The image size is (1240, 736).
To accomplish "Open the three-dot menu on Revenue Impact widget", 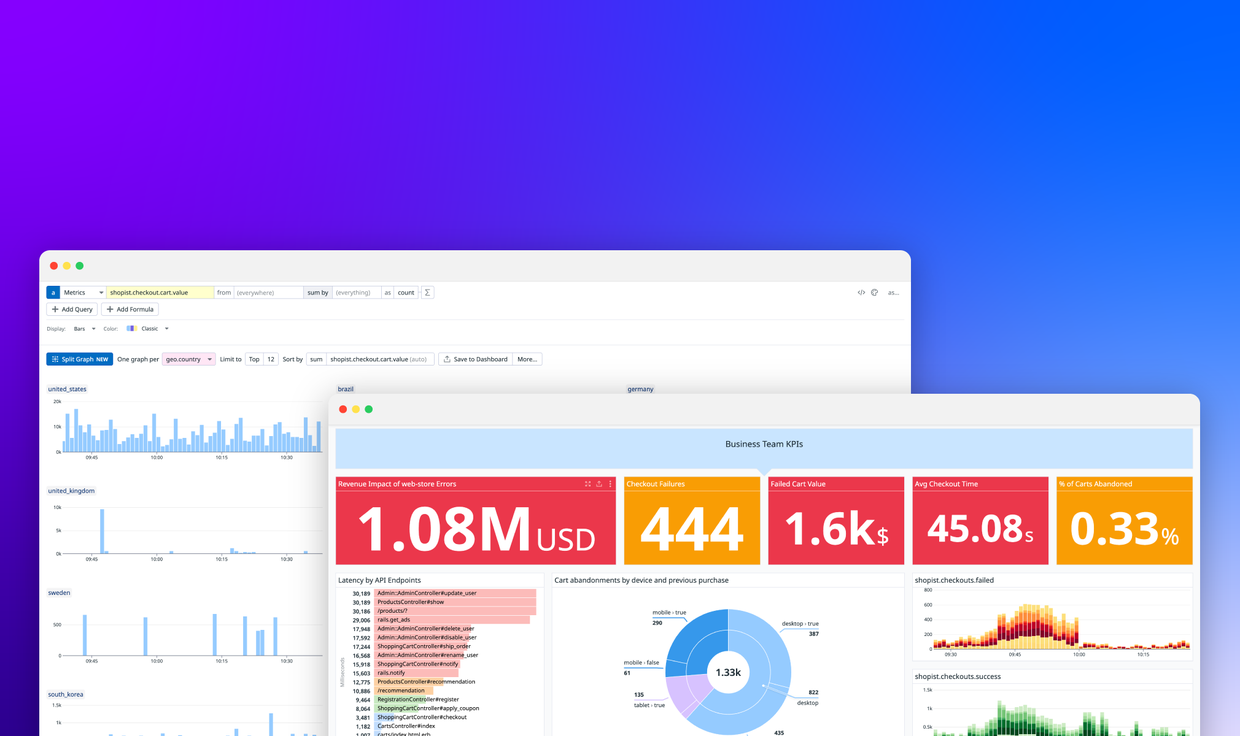I will pos(610,484).
